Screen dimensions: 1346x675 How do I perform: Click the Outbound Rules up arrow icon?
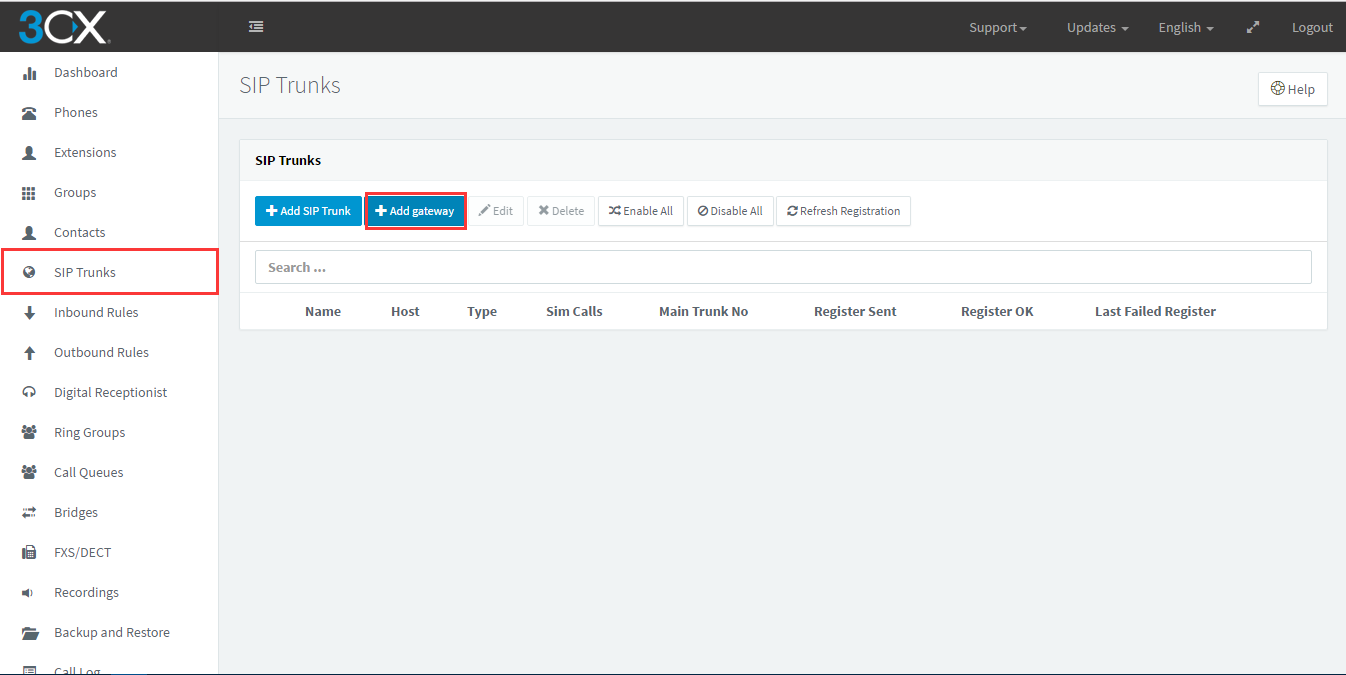point(29,353)
